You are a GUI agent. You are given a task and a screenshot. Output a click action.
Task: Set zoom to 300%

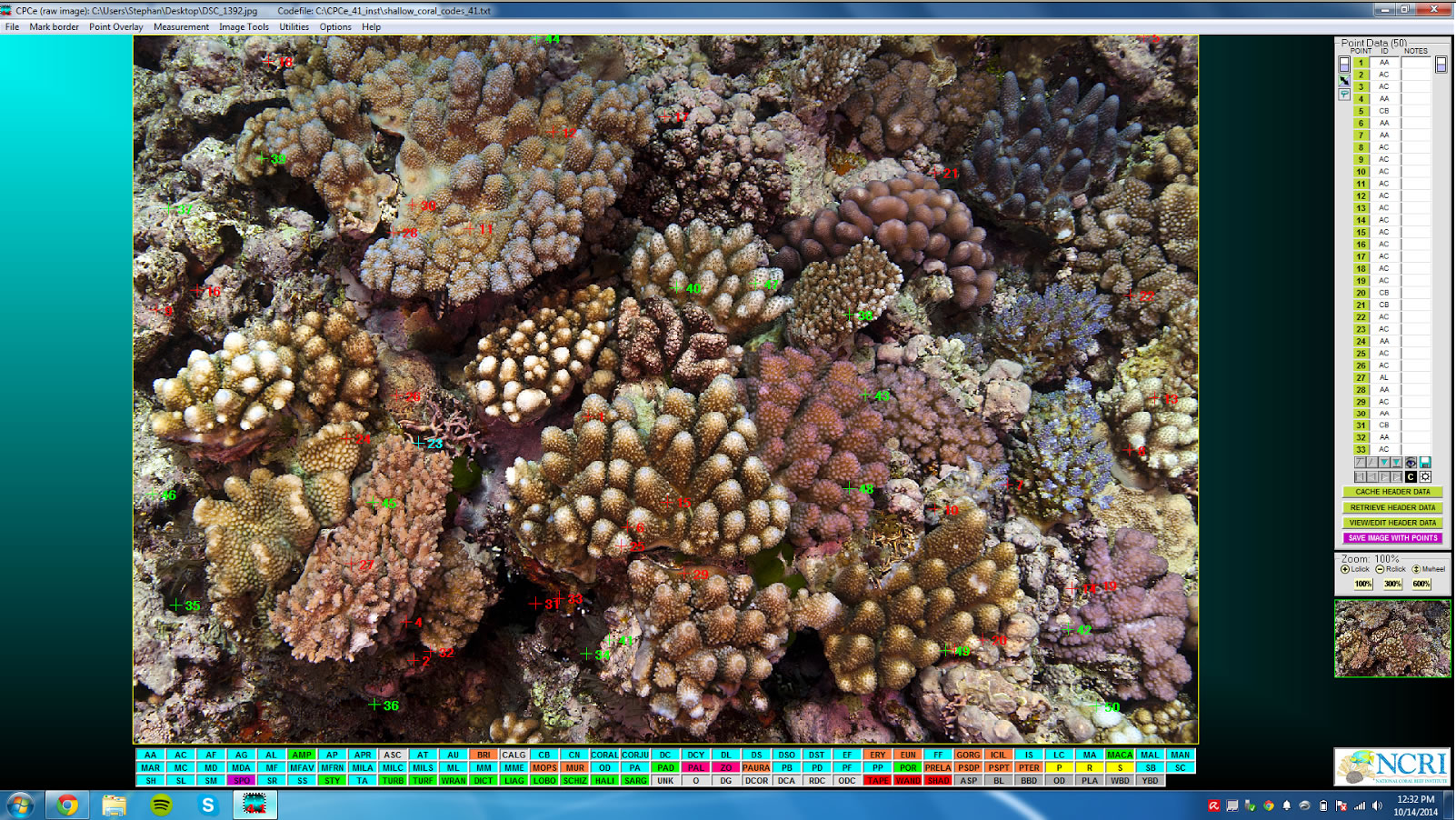[x=1392, y=584]
